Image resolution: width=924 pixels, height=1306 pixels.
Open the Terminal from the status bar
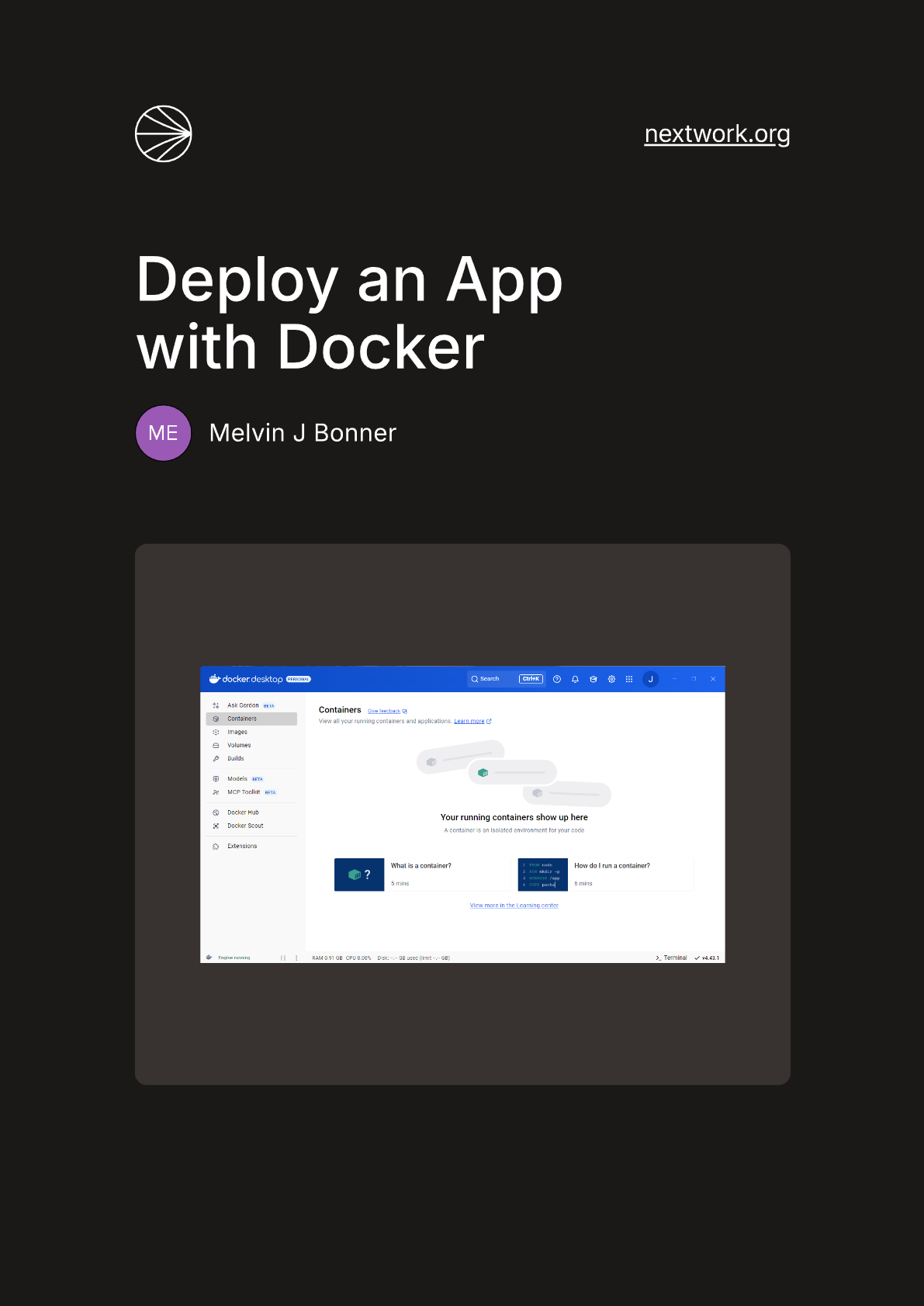click(672, 958)
